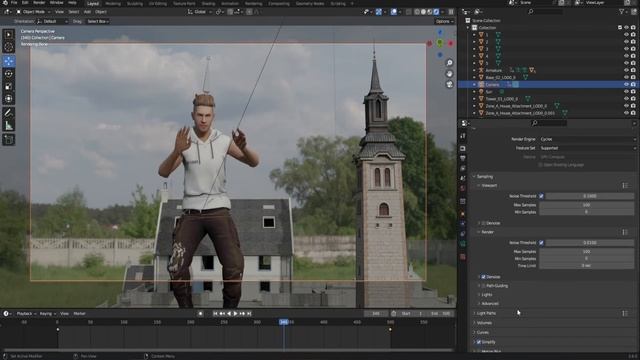Jump to timeline end button
Viewport: 640px width, 360px height.
tap(249, 313)
